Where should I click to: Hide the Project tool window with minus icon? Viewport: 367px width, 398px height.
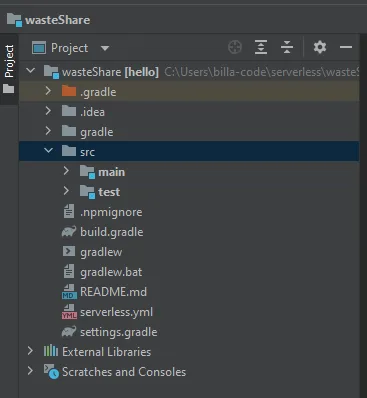(346, 47)
